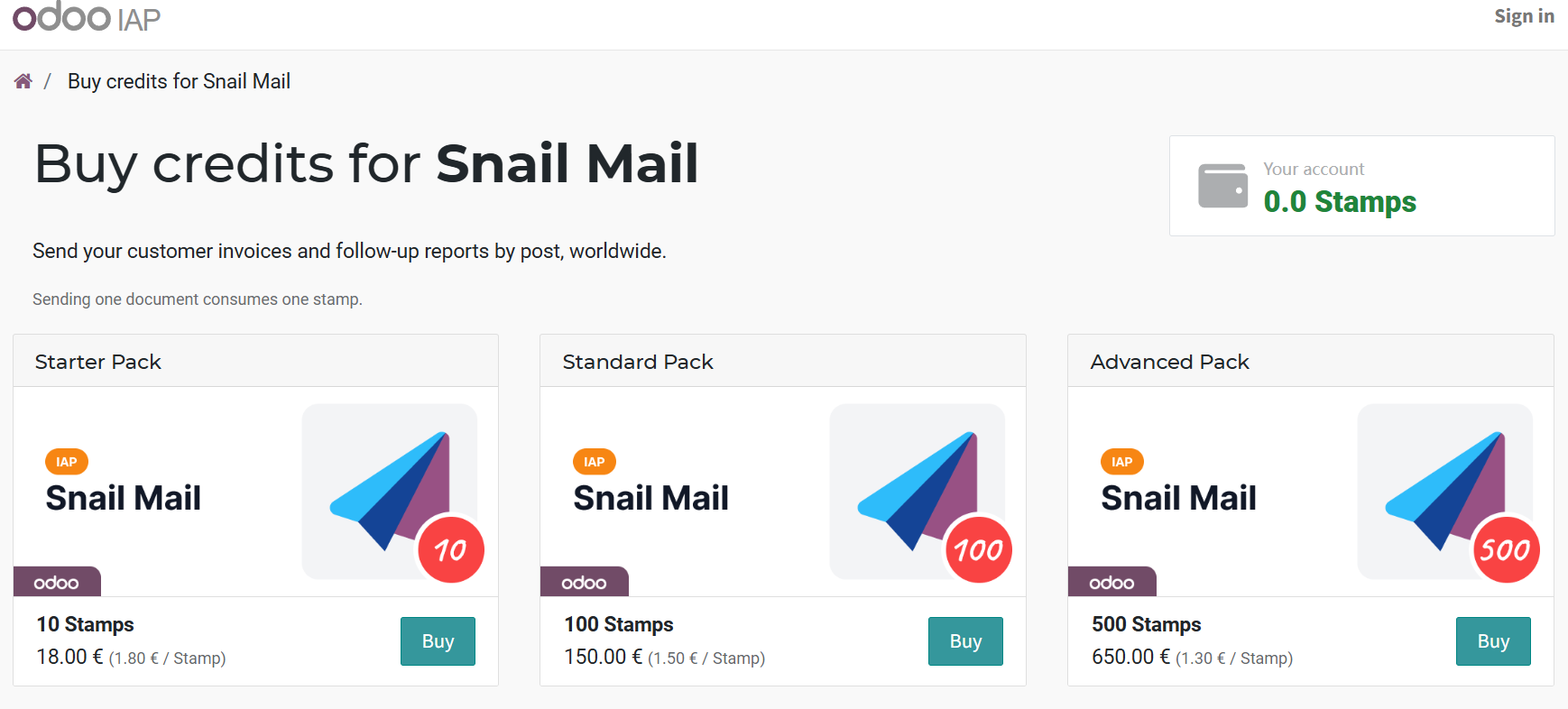Image resolution: width=1568 pixels, height=709 pixels.
Task: Click the Standard Pack card header
Action: [x=783, y=361]
